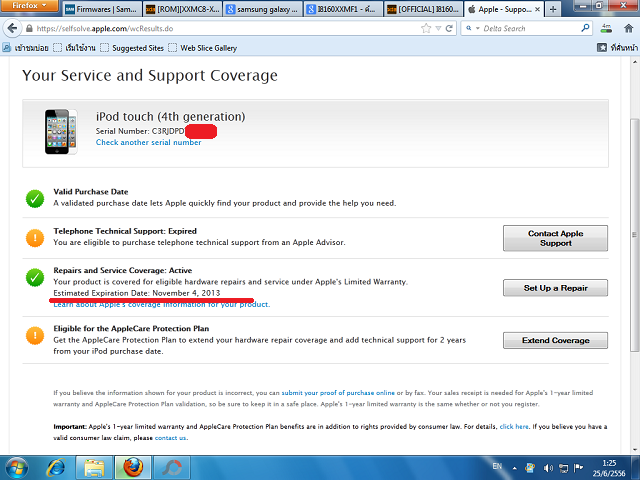Bookmark this page with the star icon

click(x=426, y=29)
